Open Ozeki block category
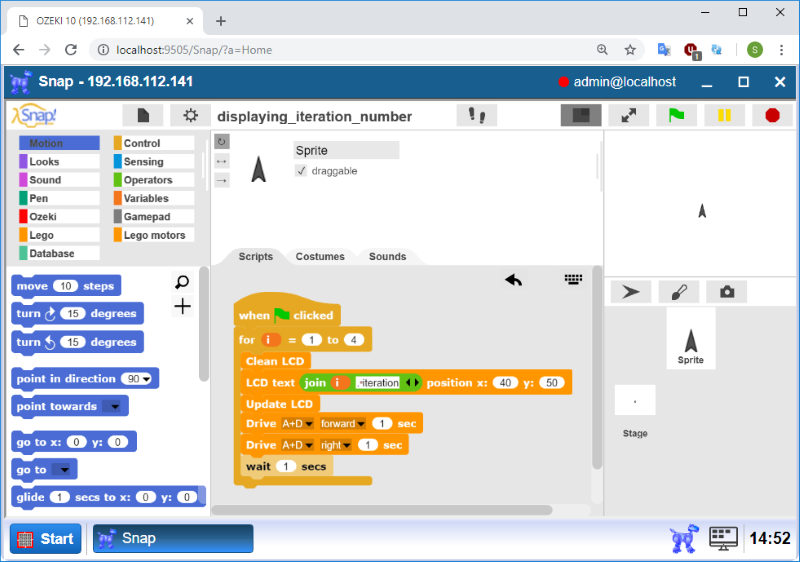Image resolution: width=800 pixels, height=562 pixels. click(59, 217)
